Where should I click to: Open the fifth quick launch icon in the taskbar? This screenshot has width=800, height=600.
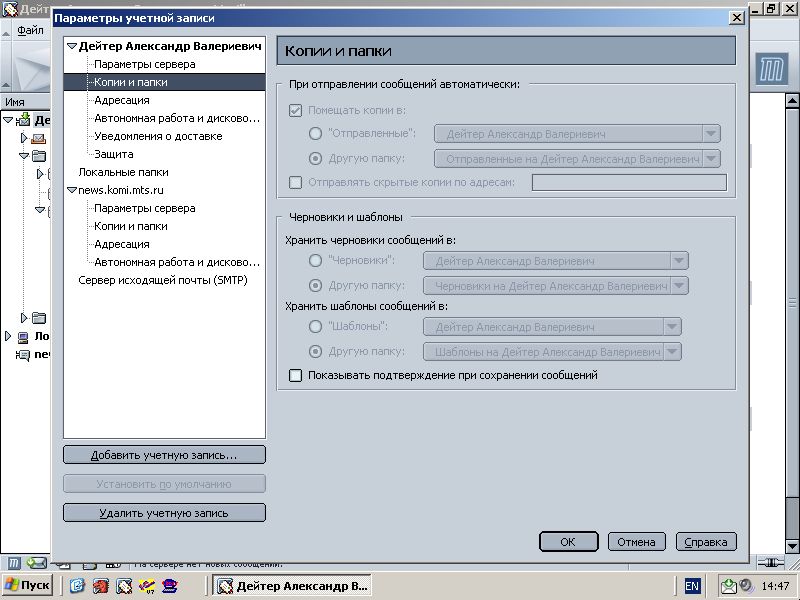170,585
